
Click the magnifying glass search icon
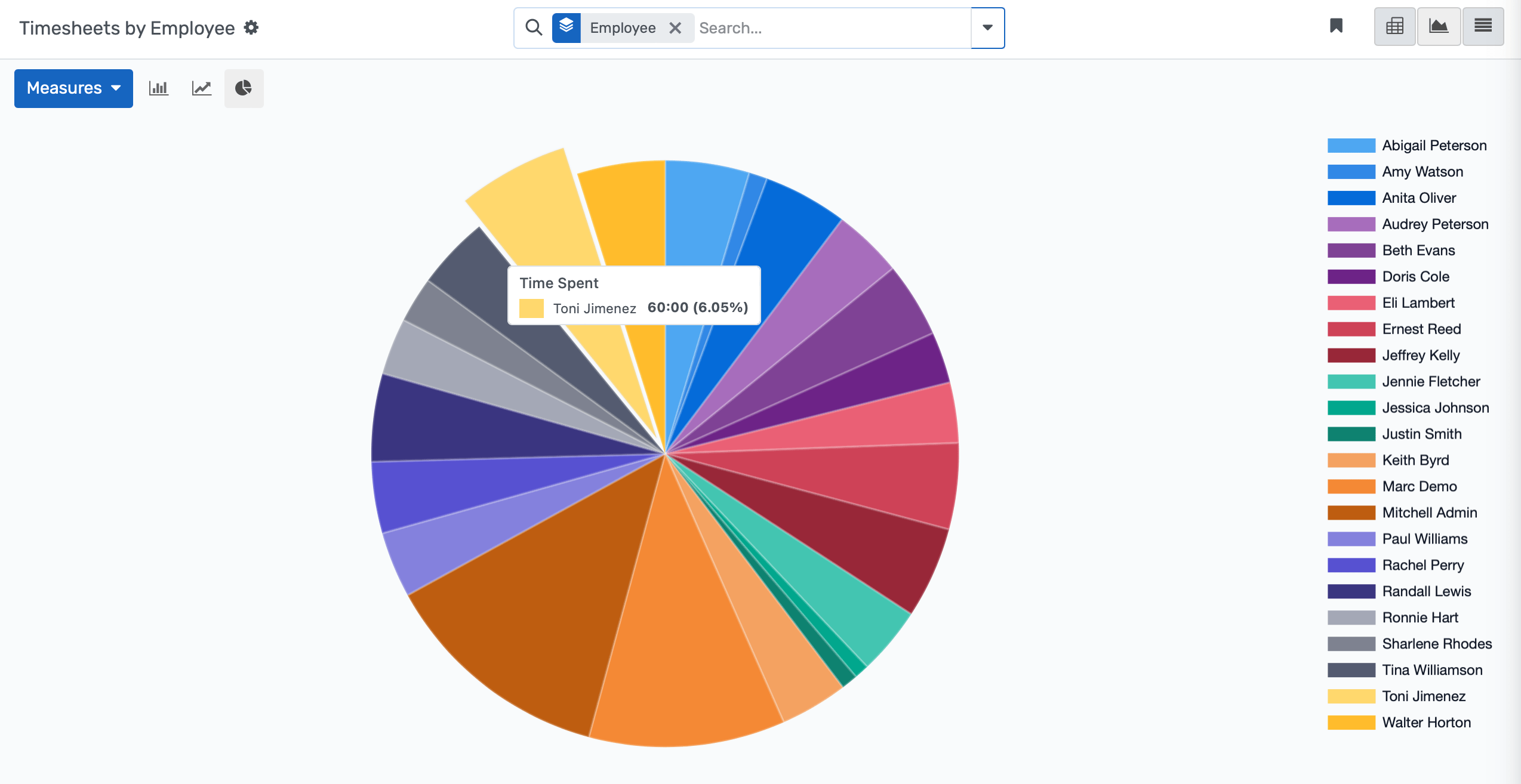533,27
